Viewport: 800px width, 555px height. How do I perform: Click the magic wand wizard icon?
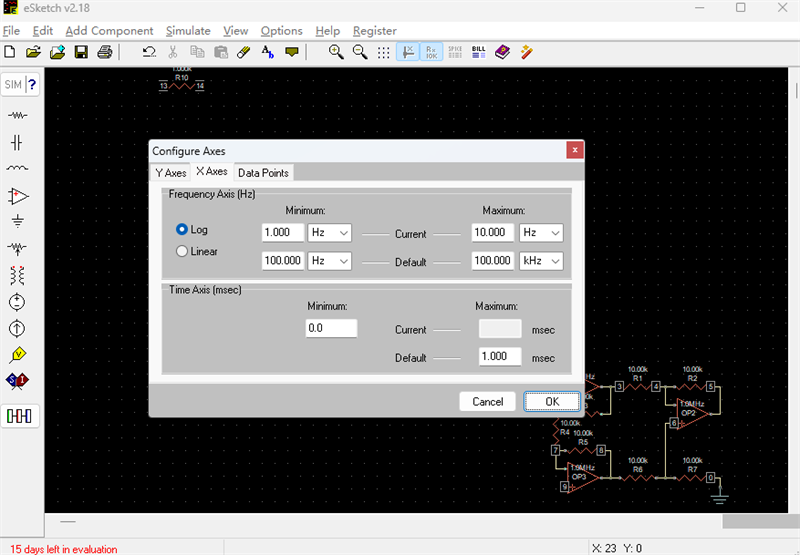click(526, 52)
